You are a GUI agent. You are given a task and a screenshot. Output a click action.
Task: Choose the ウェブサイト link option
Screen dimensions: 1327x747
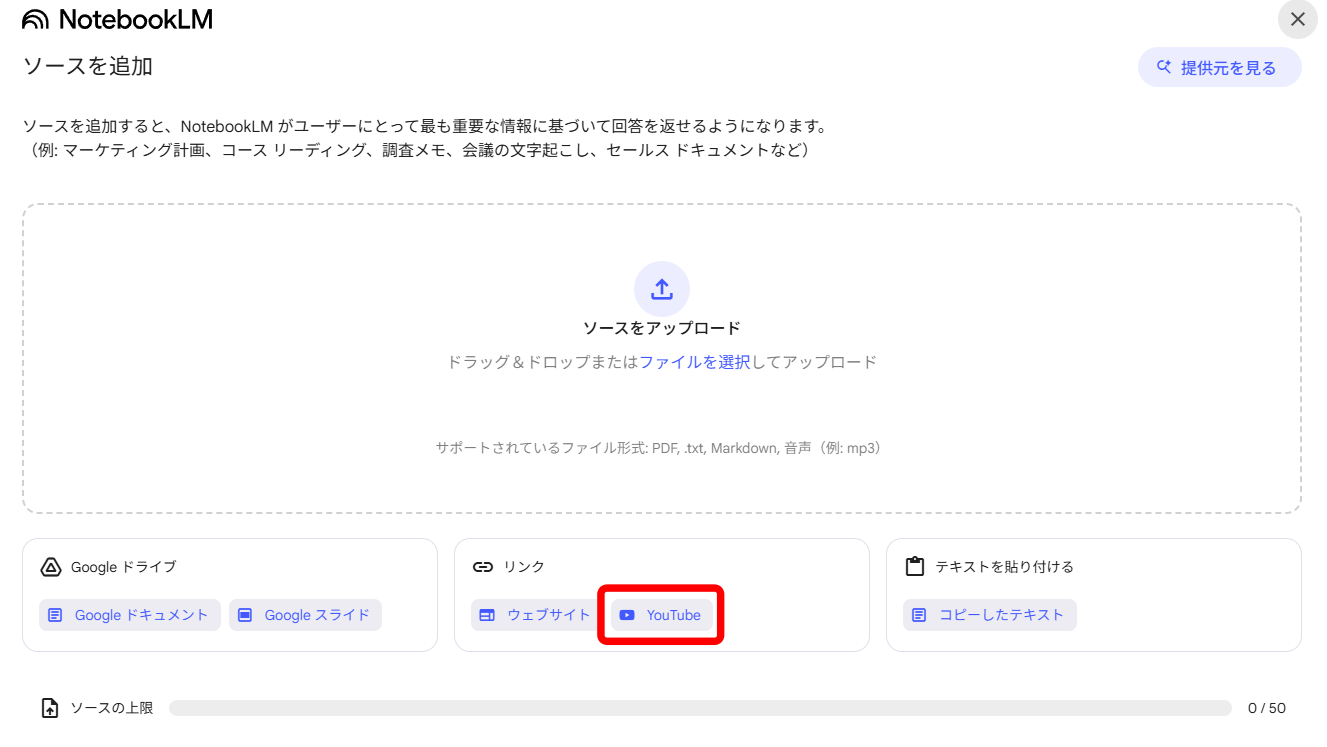pyautogui.click(x=537, y=615)
